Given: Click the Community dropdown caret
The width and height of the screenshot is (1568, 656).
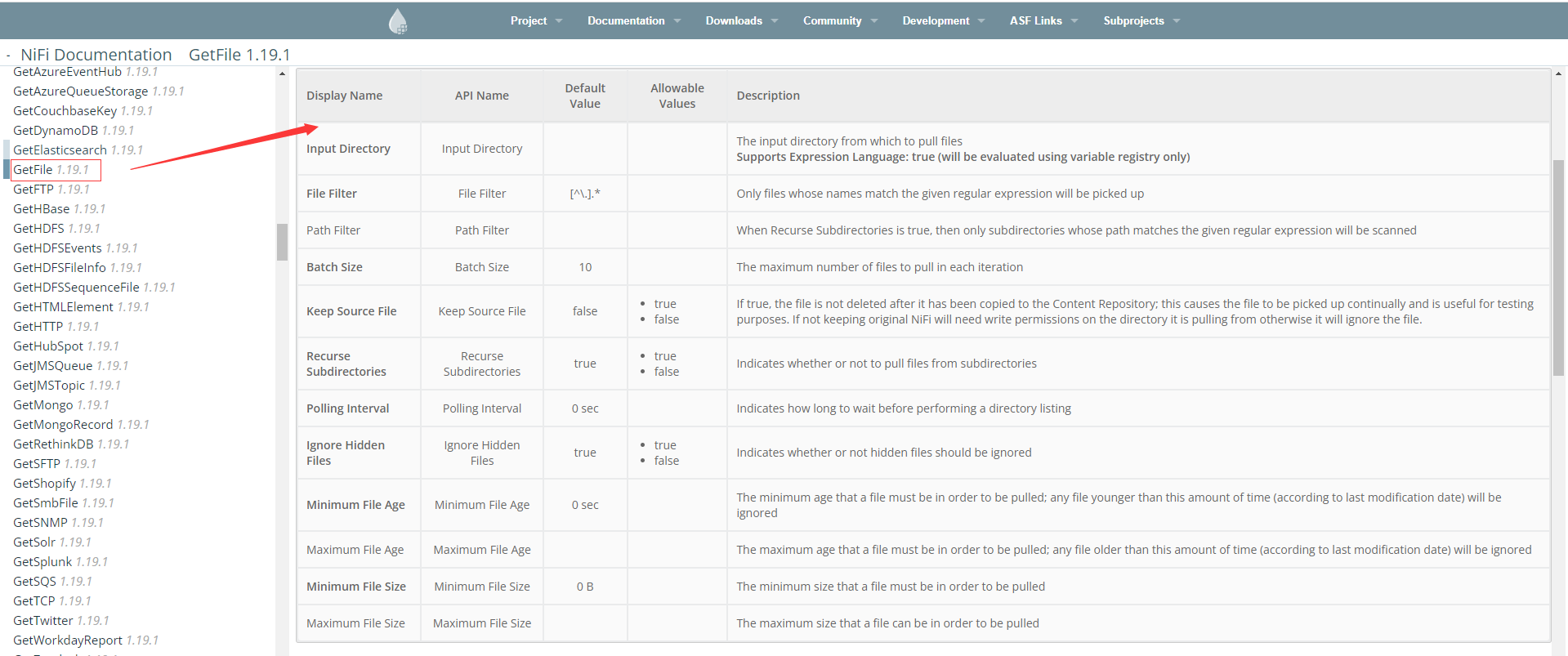Looking at the screenshot, I should click(x=873, y=21).
